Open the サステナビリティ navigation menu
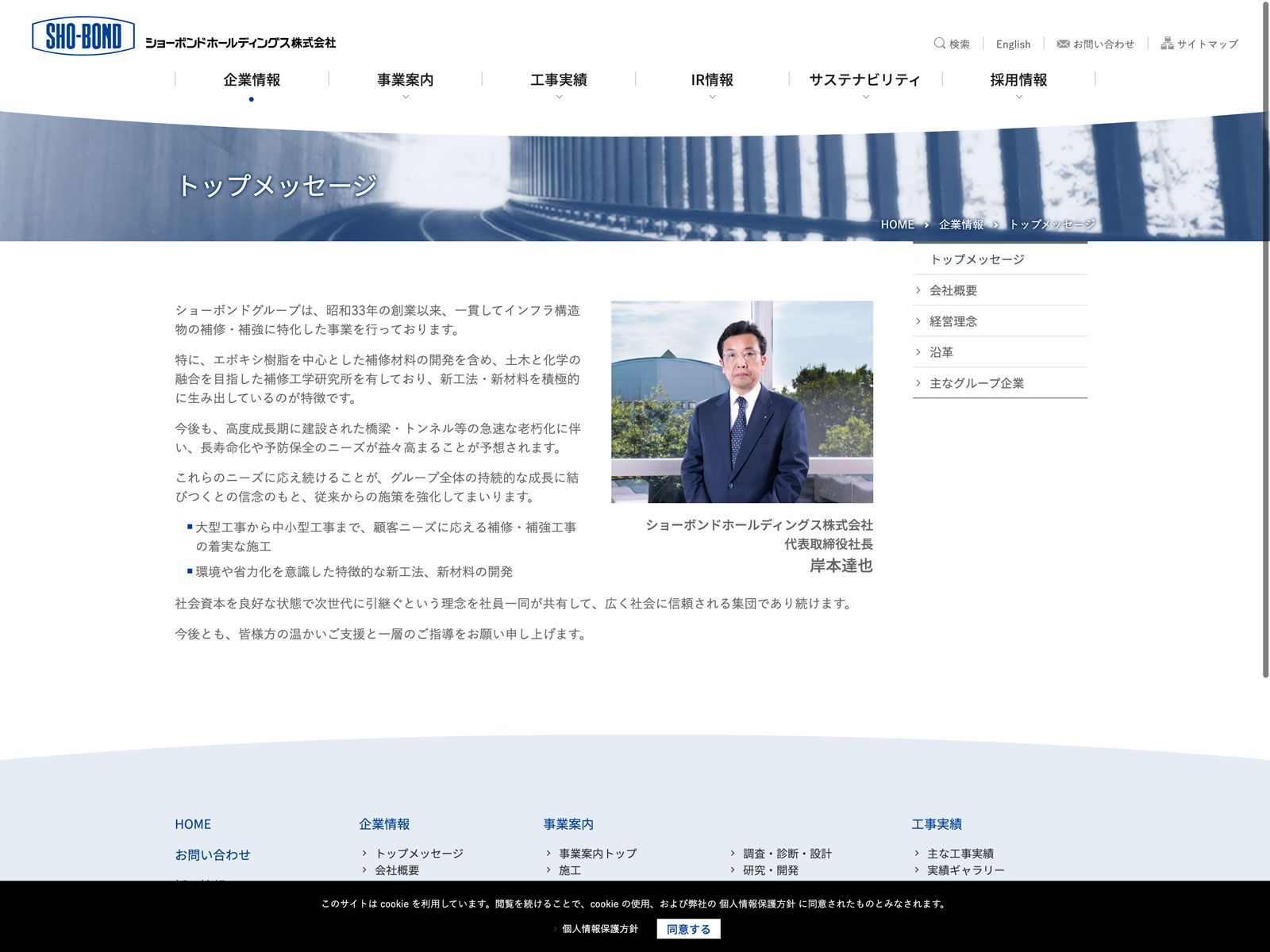The height and width of the screenshot is (952, 1270). pos(864,80)
